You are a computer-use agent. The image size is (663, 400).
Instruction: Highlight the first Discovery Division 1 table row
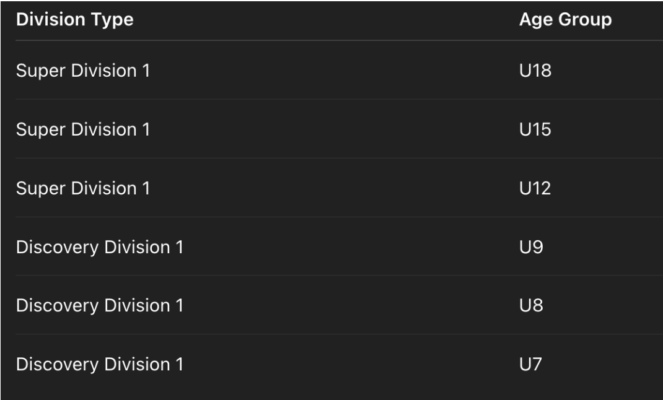tap(330, 247)
